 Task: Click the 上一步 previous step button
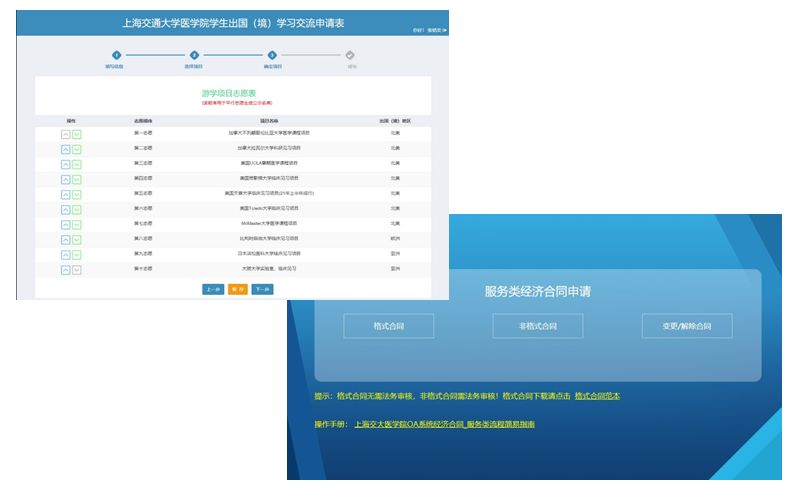point(213,289)
